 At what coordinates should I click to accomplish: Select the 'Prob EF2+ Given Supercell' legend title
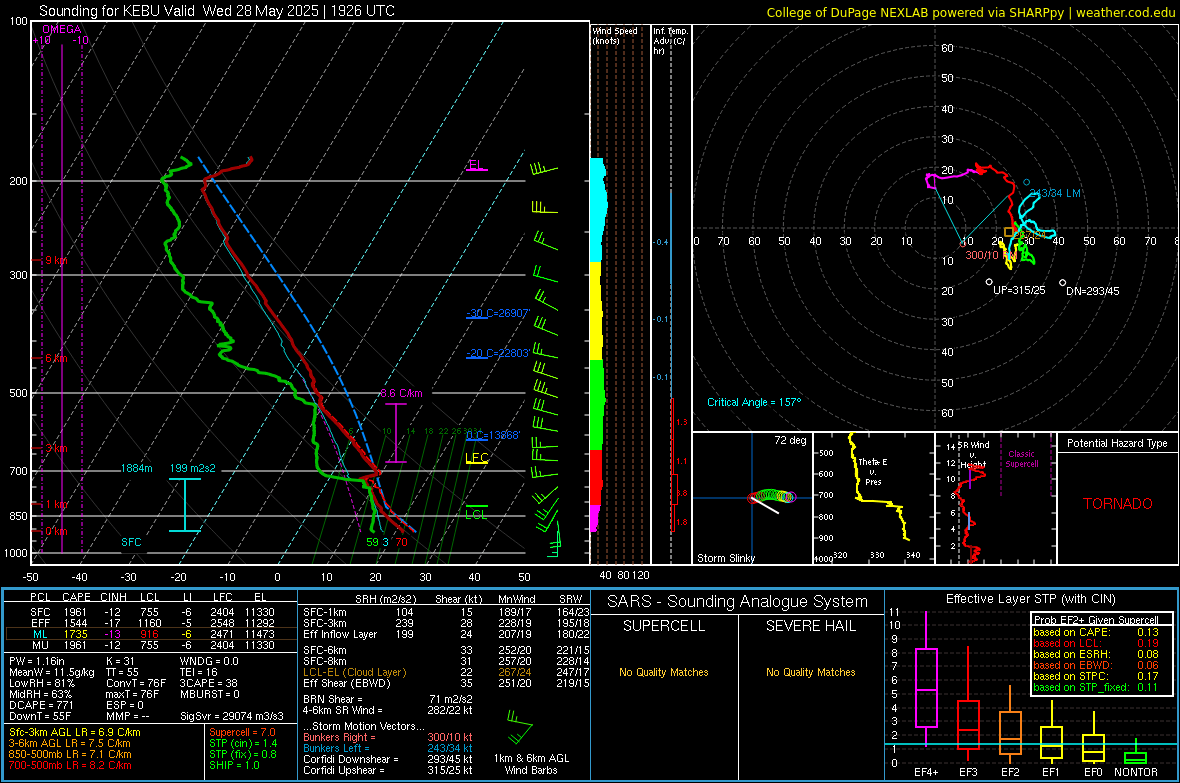(x=1096, y=620)
